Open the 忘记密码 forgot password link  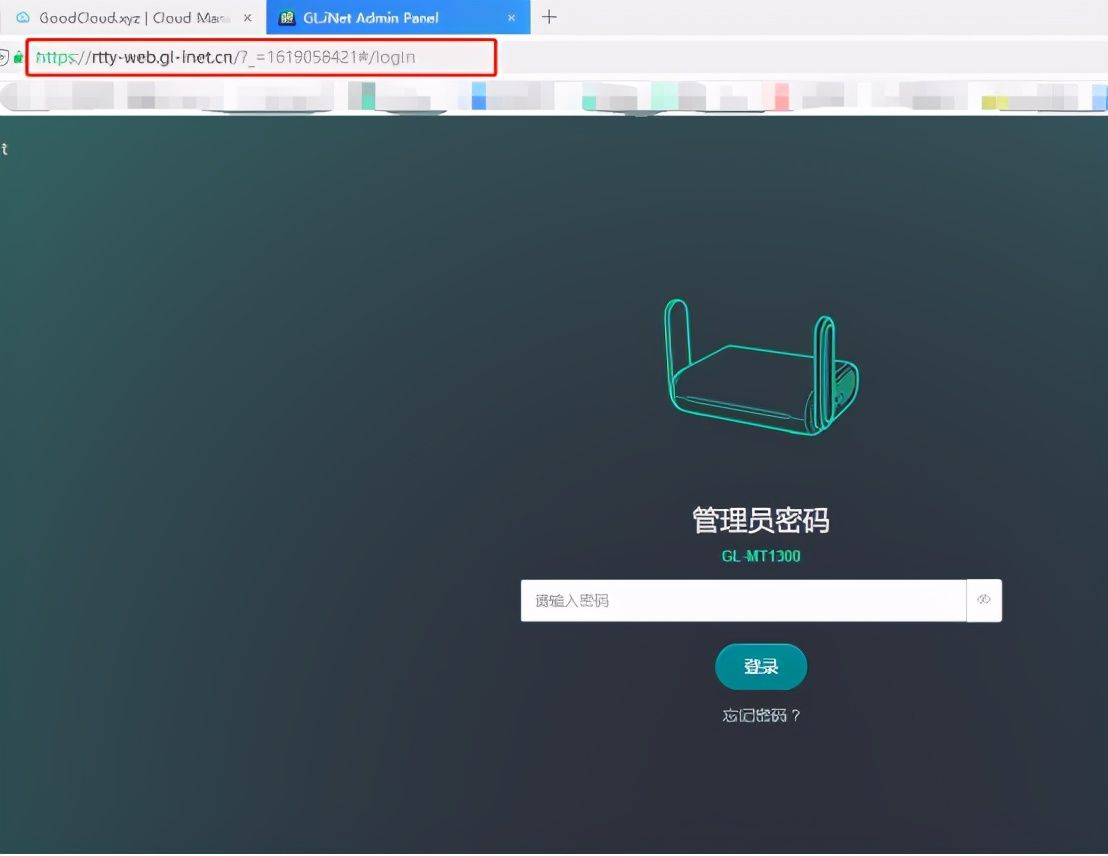[761, 715]
